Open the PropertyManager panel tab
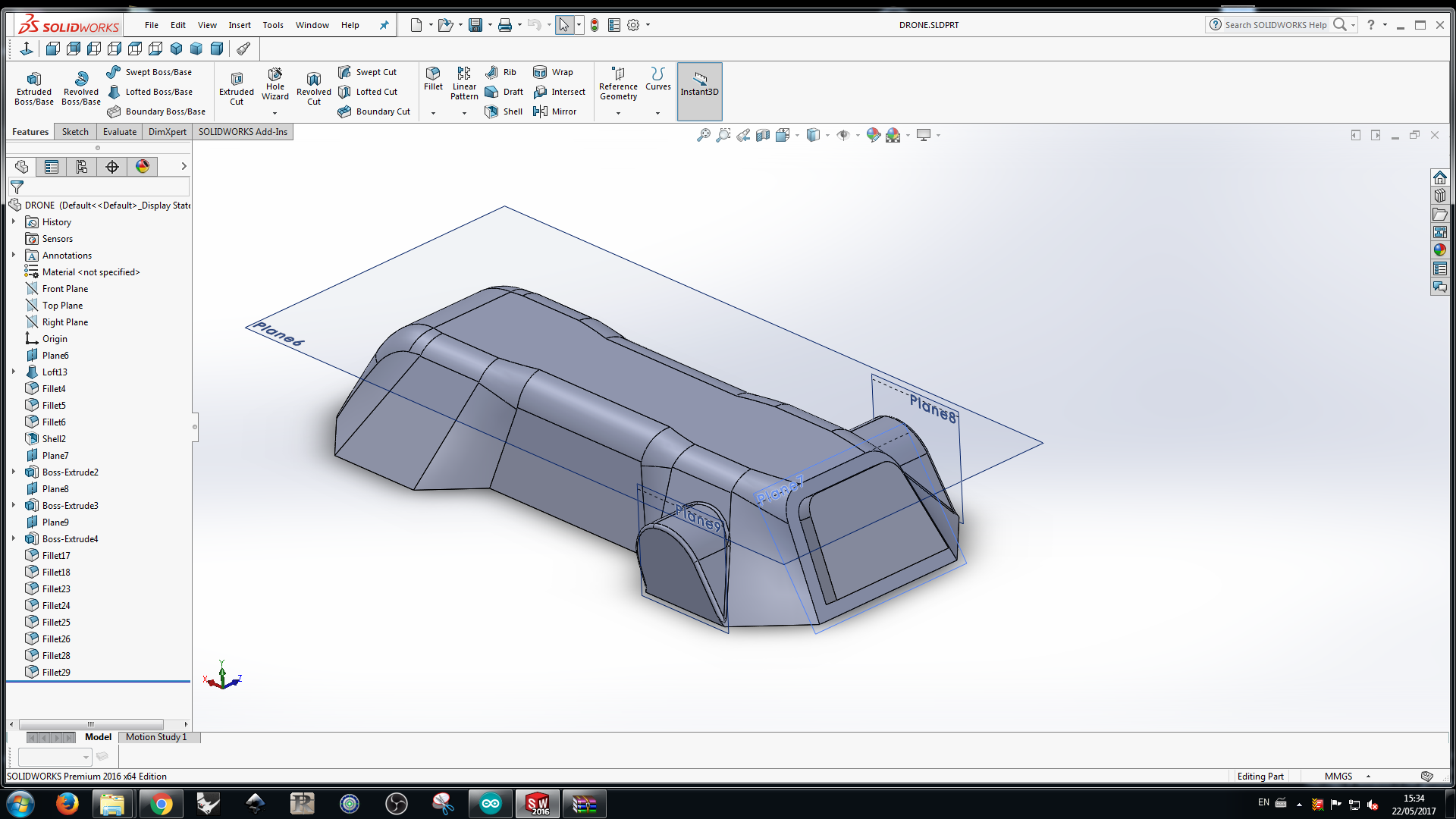 (52, 167)
